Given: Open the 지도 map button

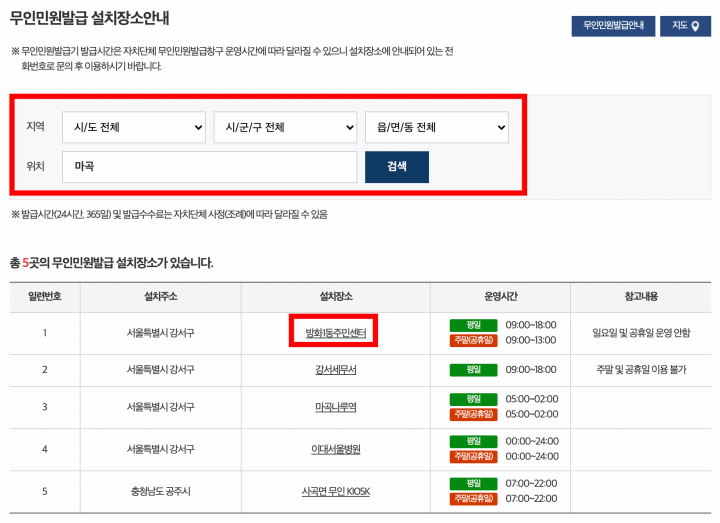Looking at the screenshot, I should point(685,26).
